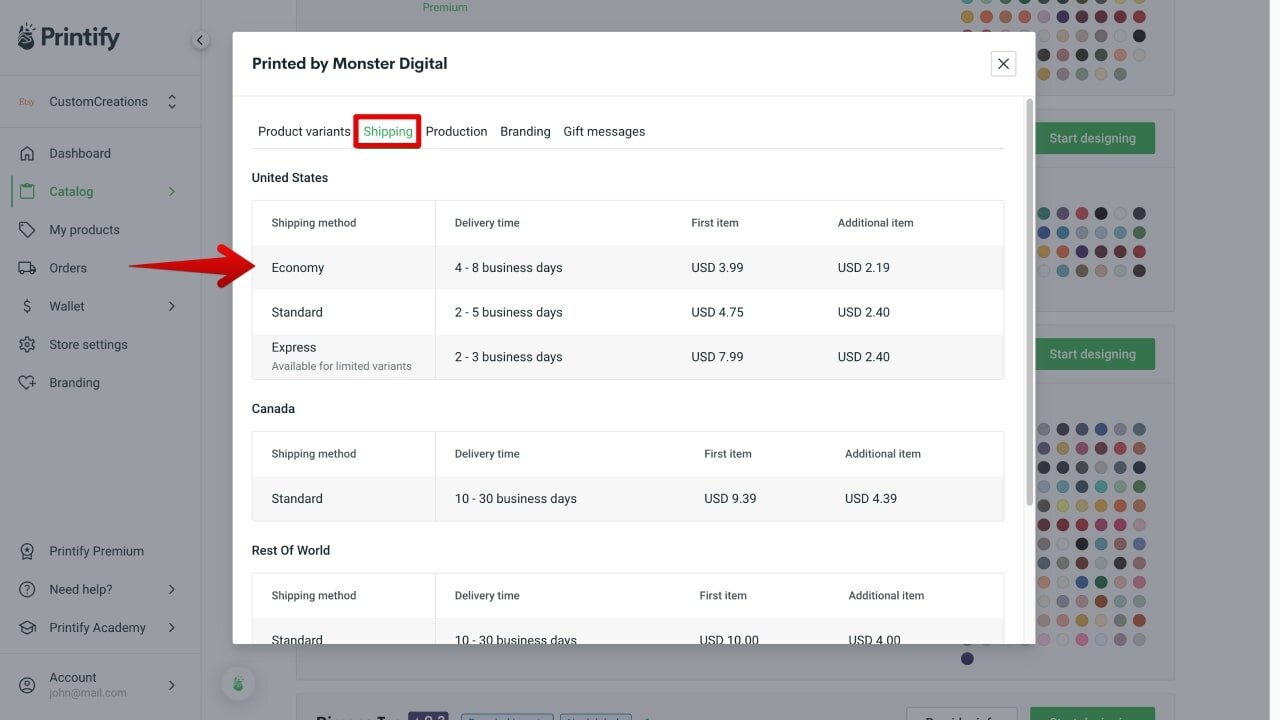1280x720 pixels.
Task: Open Printify Premium
Action: [x=97, y=551]
